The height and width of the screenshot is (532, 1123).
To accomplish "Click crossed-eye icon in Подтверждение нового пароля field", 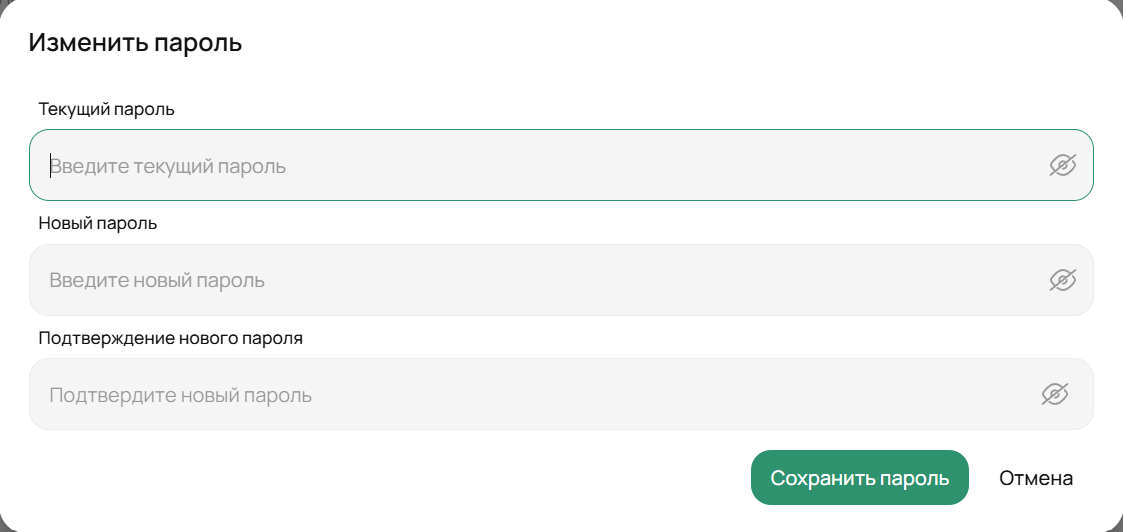I will tap(1055, 395).
